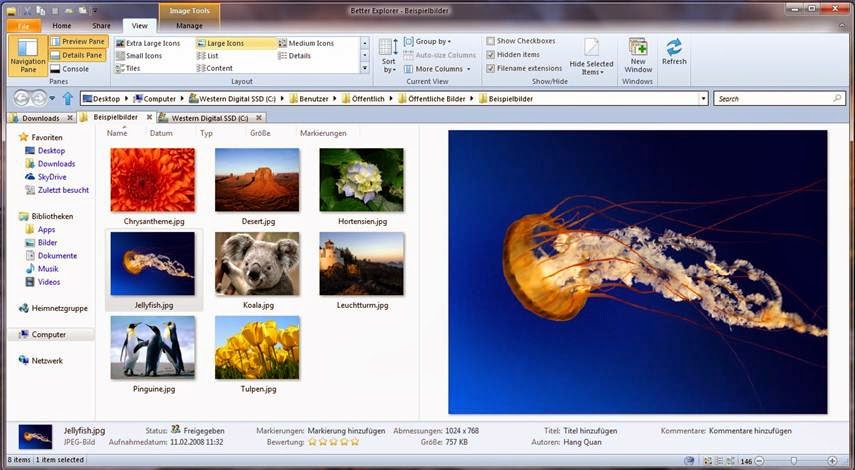Refresh the folder view
Screen dimensions: 855x470
674,52
